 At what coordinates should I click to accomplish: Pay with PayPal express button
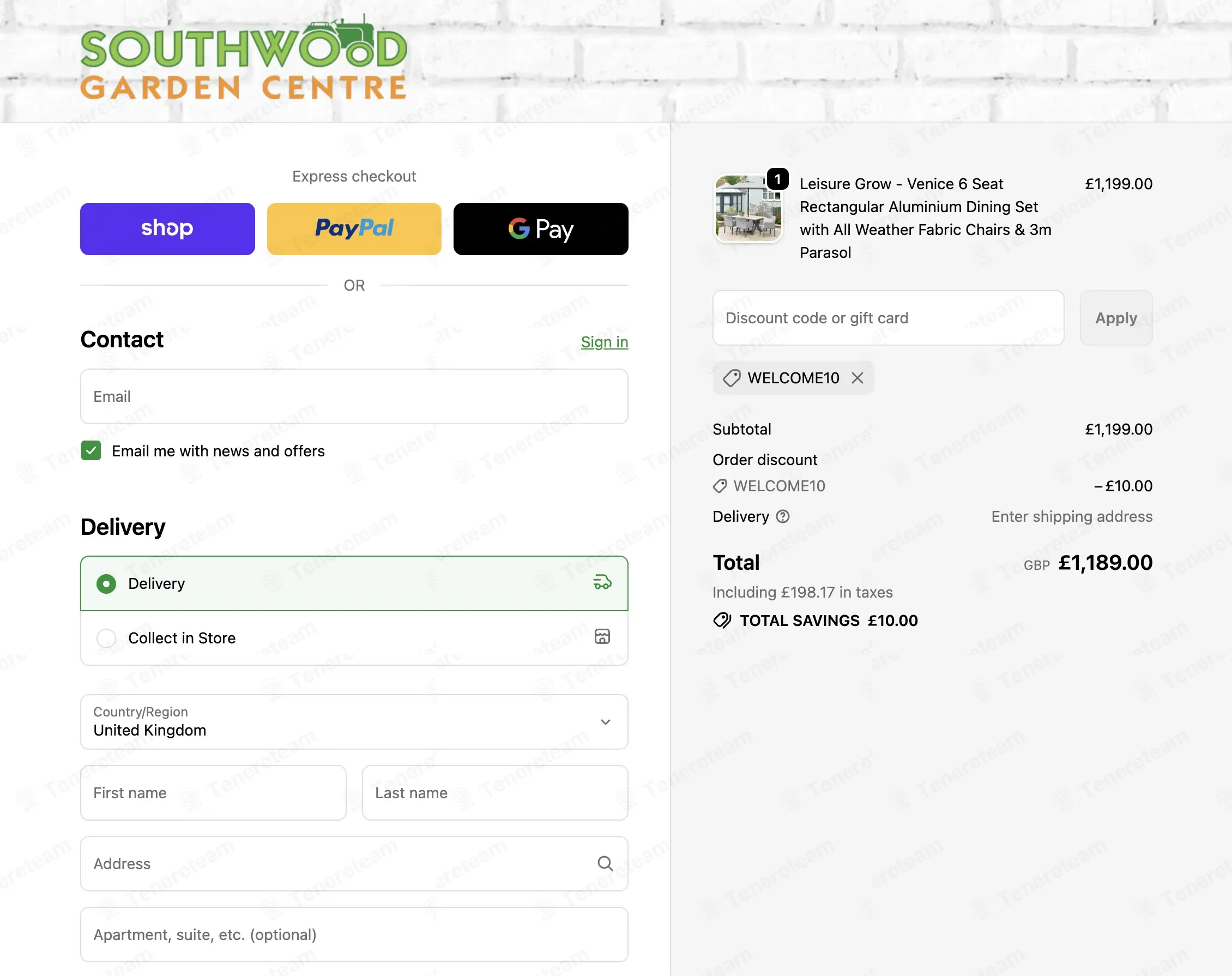click(x=354, y=228)
